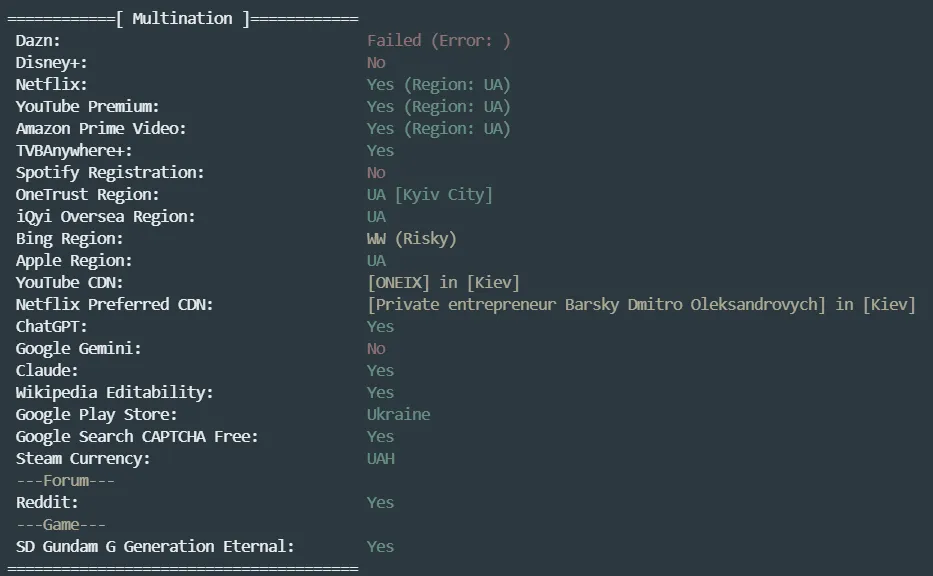Click the Google Gemini label
Viewport: 933px width, 576px height.
coord(78,349)
